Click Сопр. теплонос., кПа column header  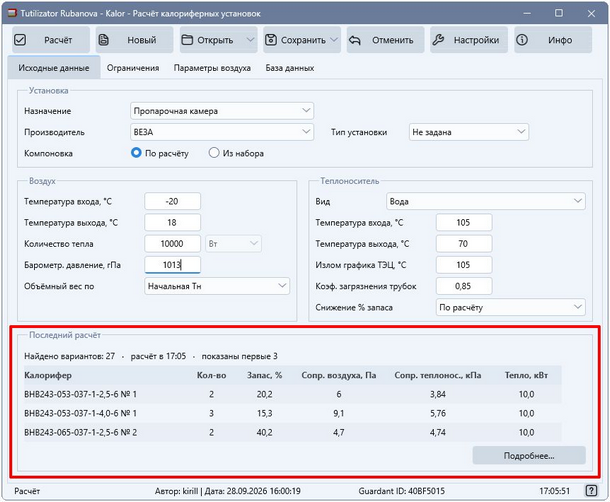click(x=438, y=376)
